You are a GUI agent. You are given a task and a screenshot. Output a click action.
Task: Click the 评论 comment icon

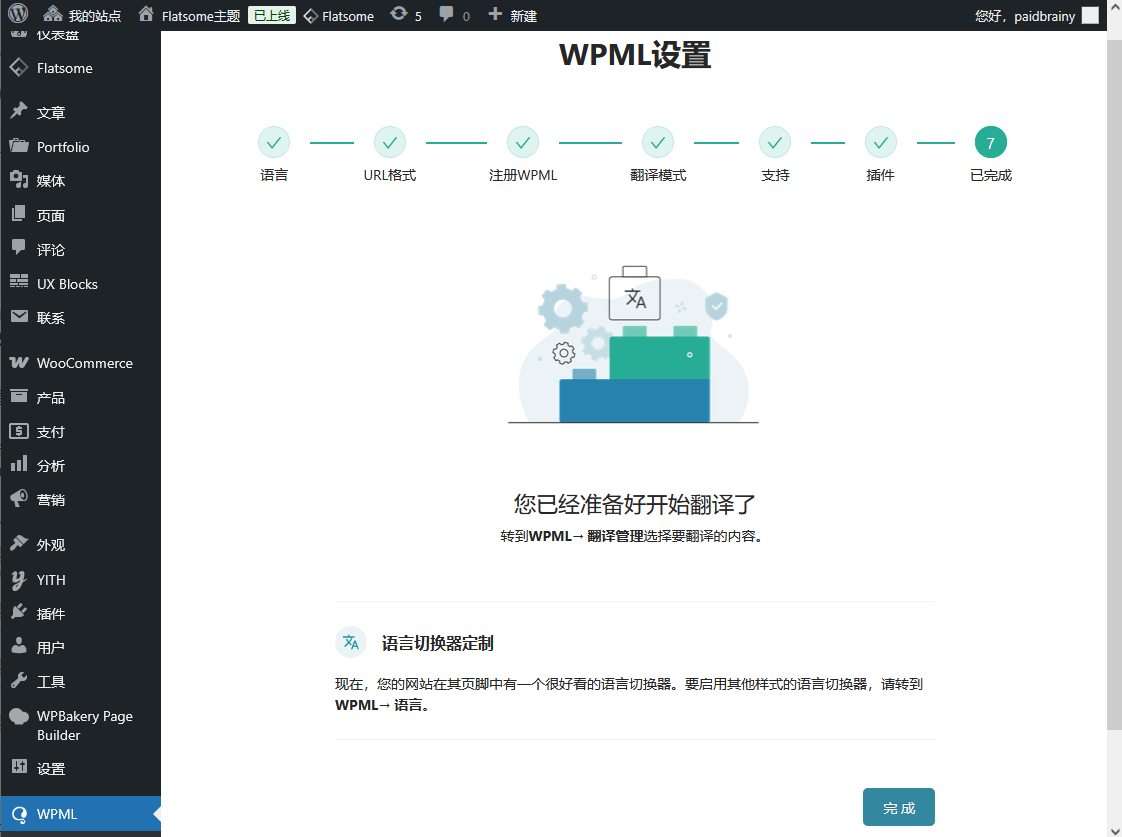pyautogui.click(x=19, y=248)
